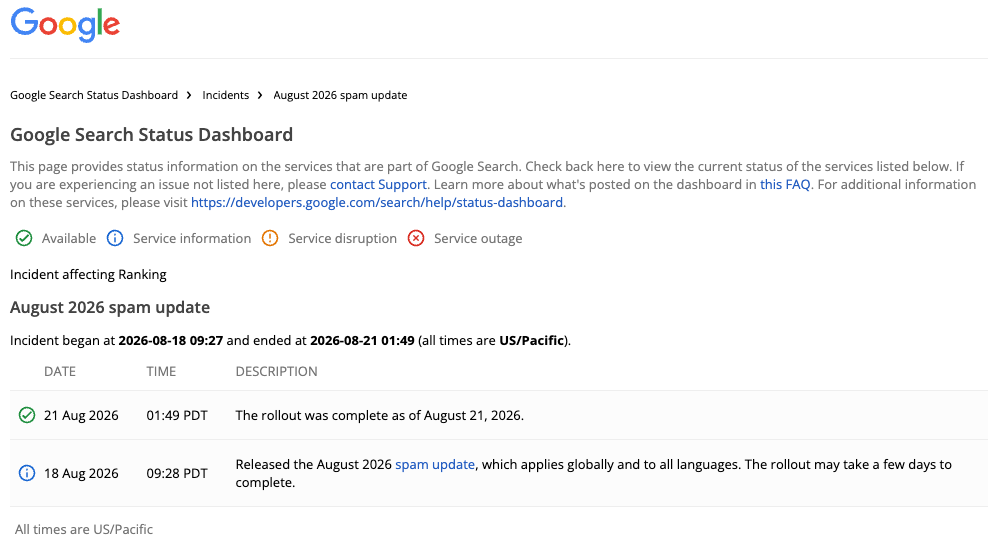The height and width of the screenshot is (543, 988).
Task: Click DESCRIPTION column header
Action: (x=277, y=372)
